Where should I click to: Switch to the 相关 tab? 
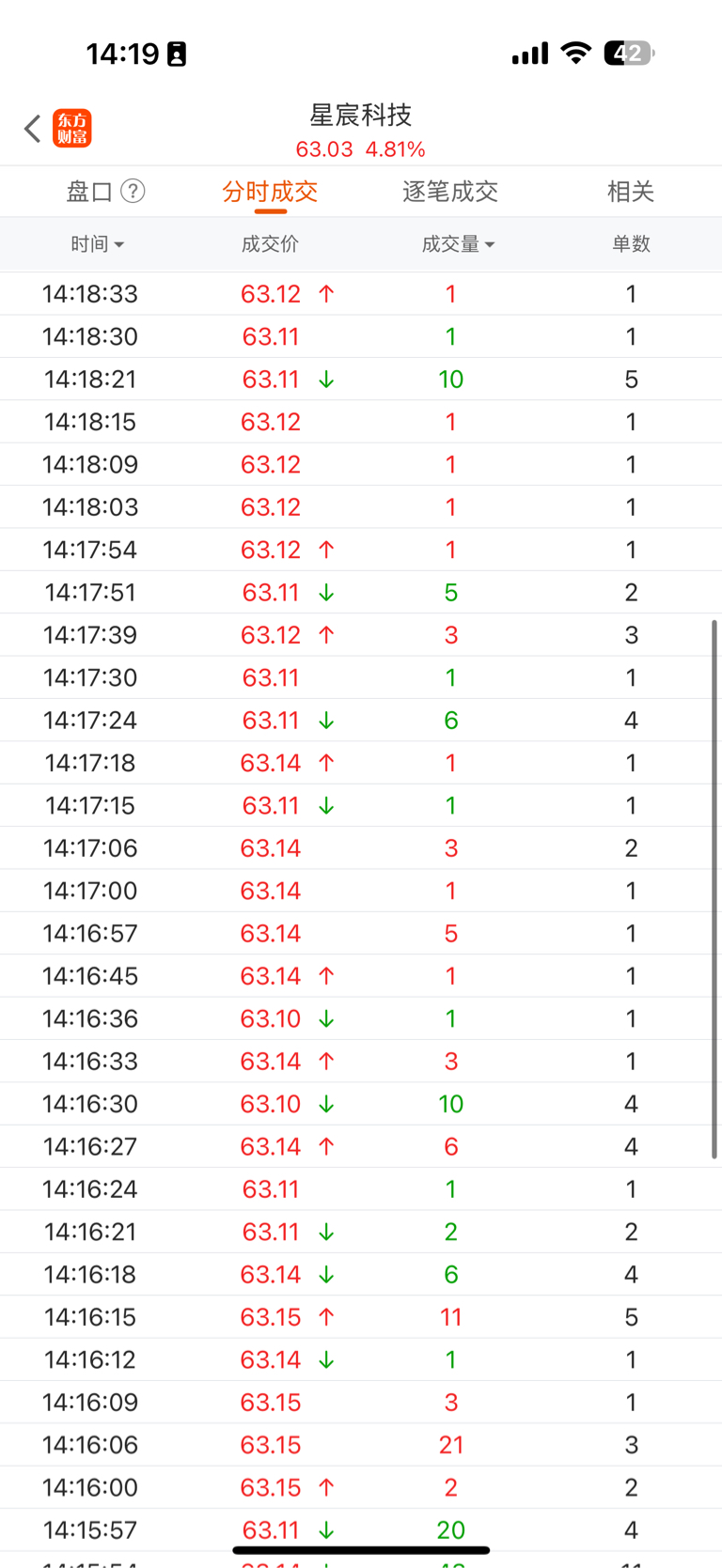click(631, 192)
